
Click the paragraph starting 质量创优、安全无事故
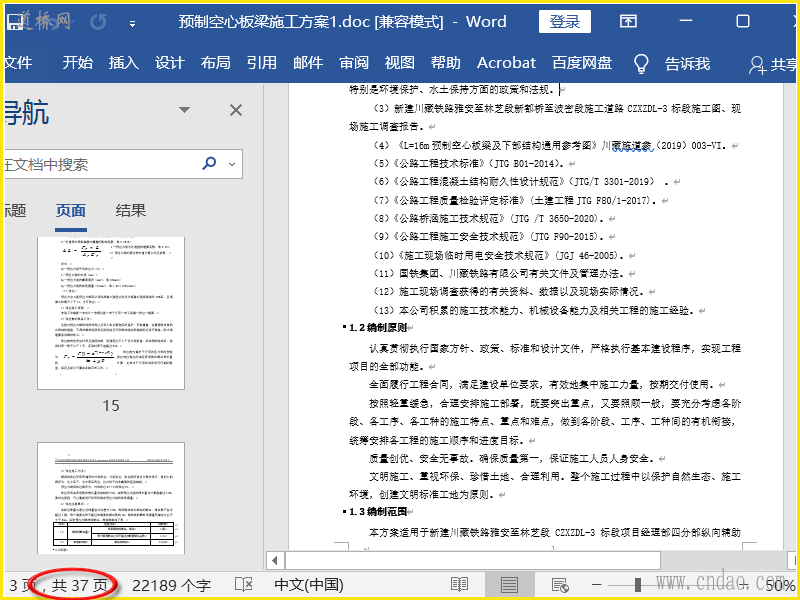pos(514,459)
